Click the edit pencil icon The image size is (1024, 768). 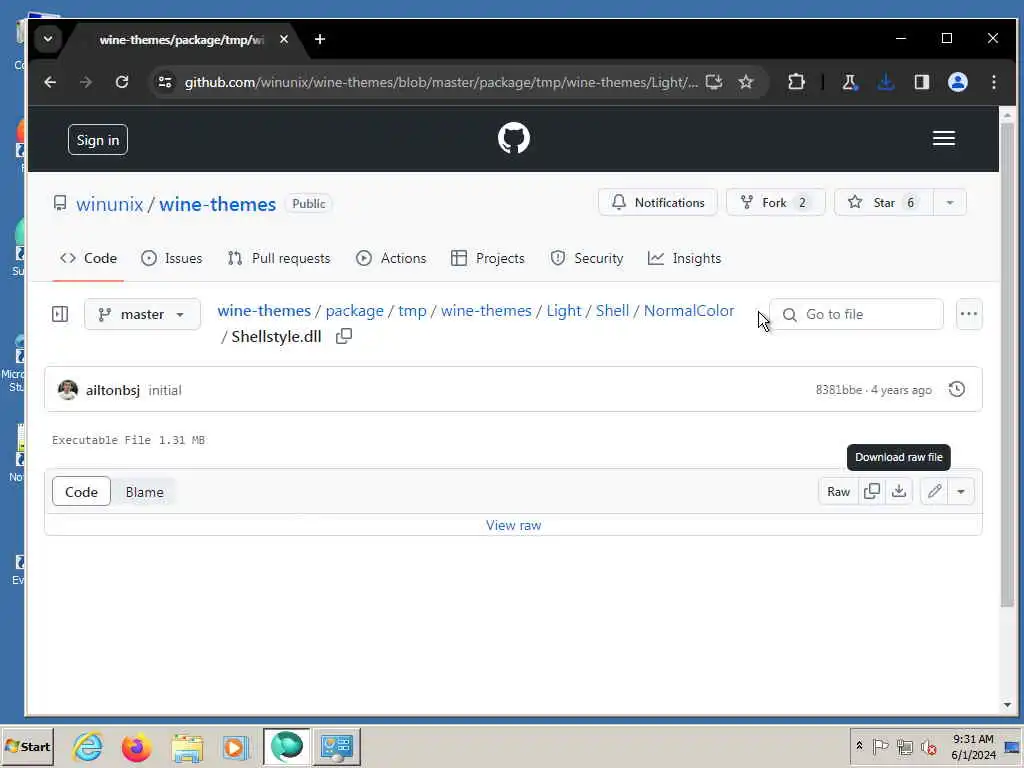point(935,492)
